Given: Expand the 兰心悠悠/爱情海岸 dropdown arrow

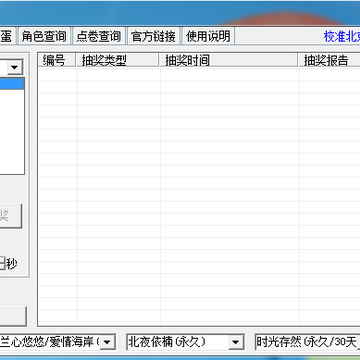Looking at the screenshot, I should (x=107, y=342).
